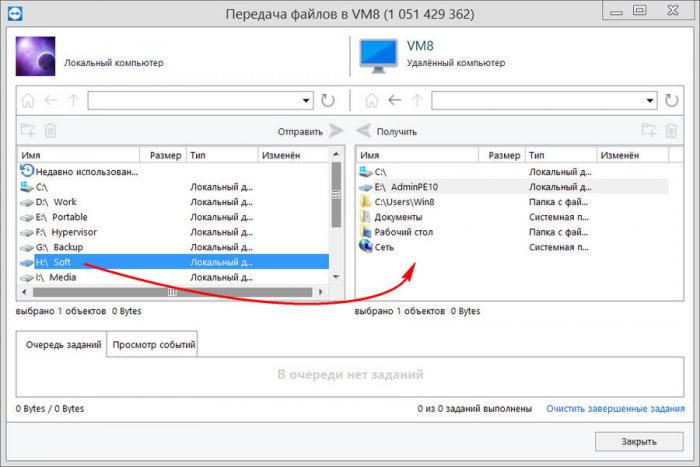The width and height of the screenshot is (700, 467).
Task: Select the remote E:\ AdminPE10 drive
Action: (513, 187)
